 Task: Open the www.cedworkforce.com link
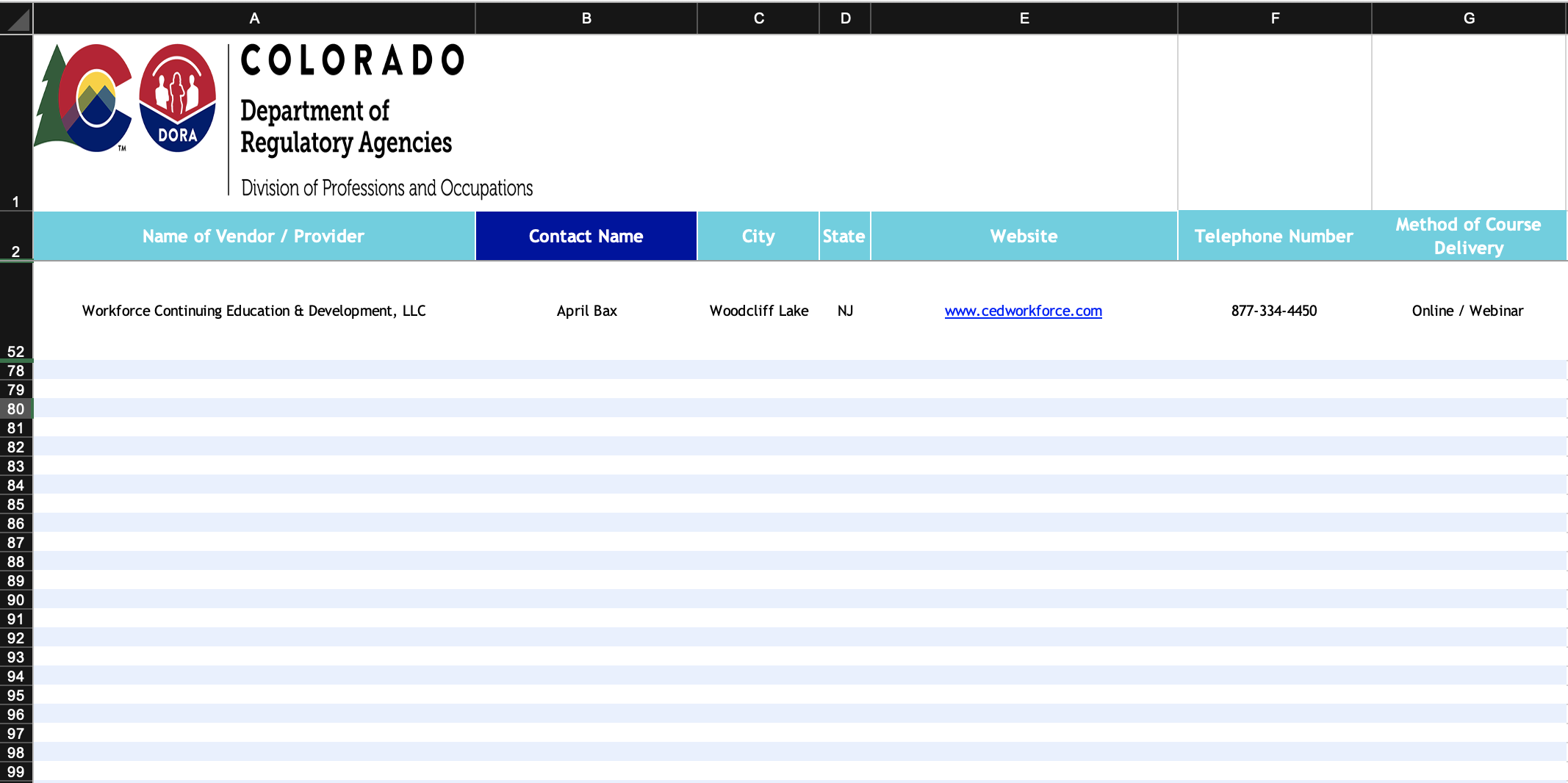click(1023, 311)
